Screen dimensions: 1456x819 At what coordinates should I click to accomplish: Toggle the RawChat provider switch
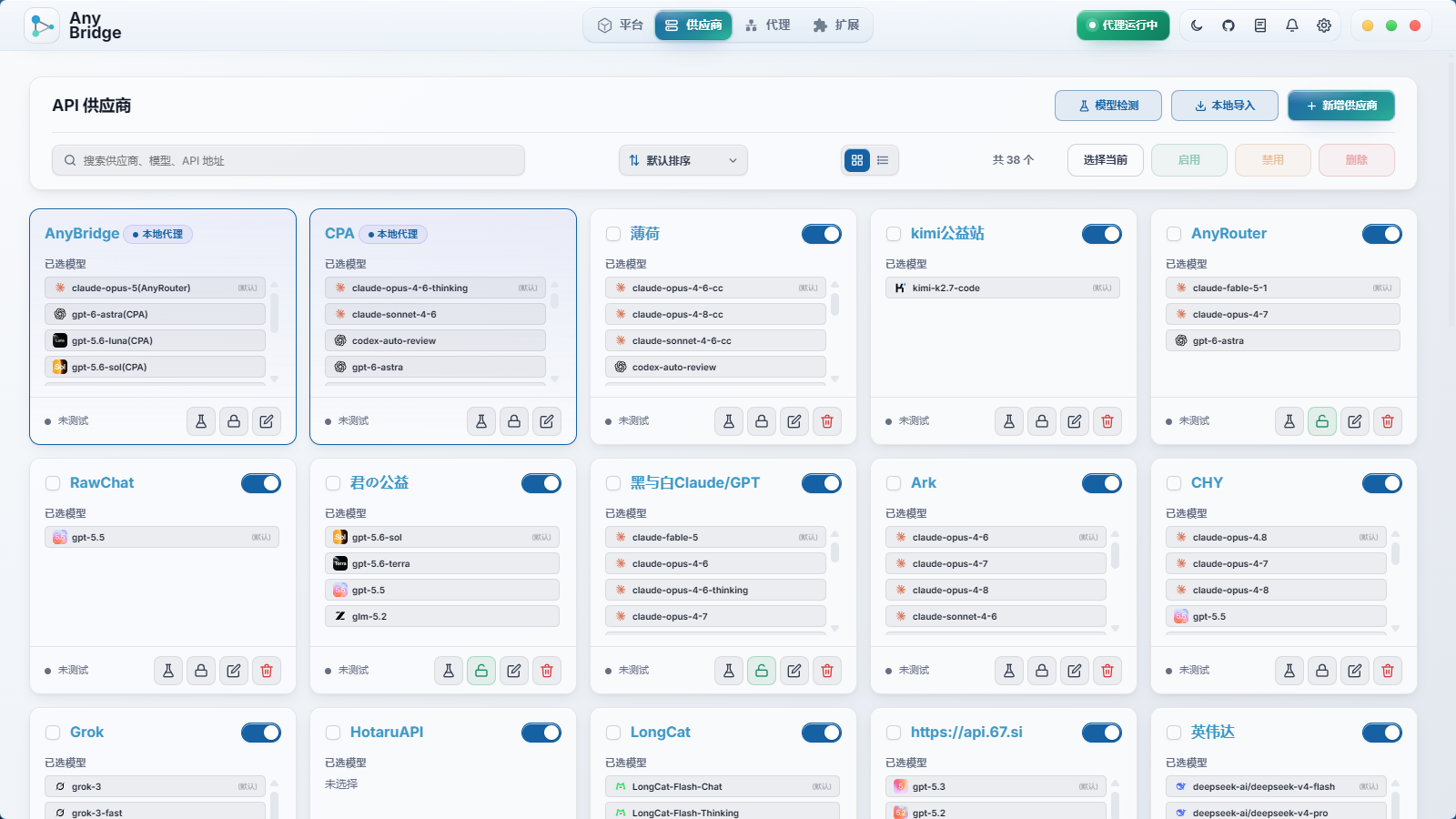(261, 483)
